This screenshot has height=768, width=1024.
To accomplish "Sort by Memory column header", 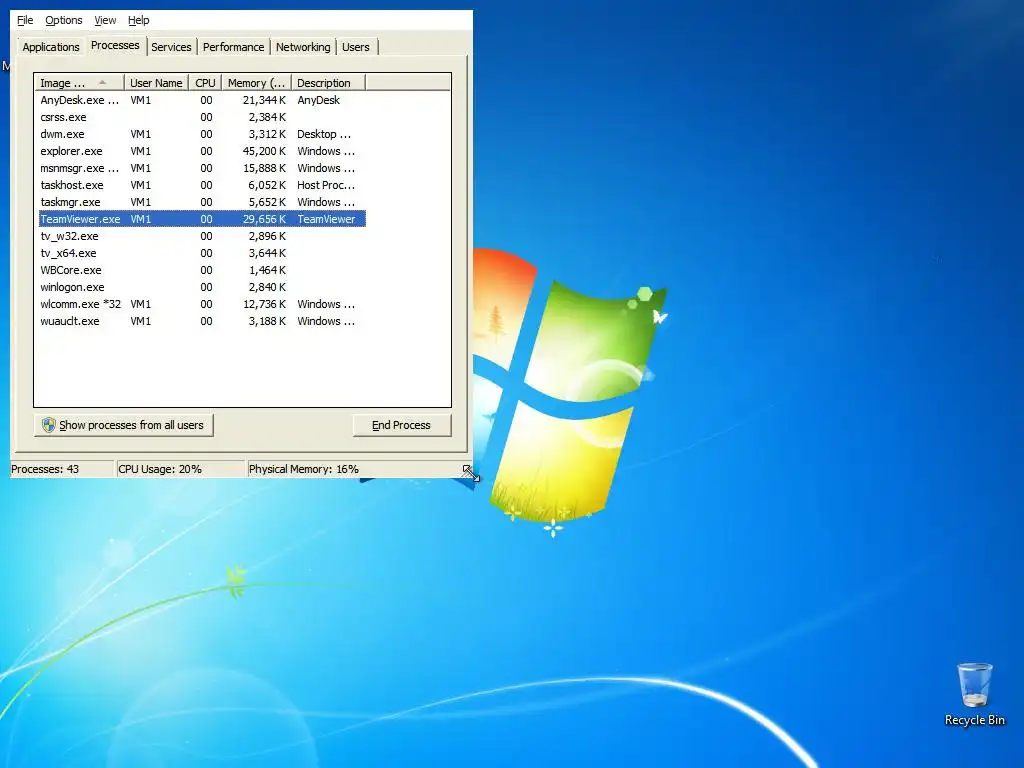I will pos(256,83).
